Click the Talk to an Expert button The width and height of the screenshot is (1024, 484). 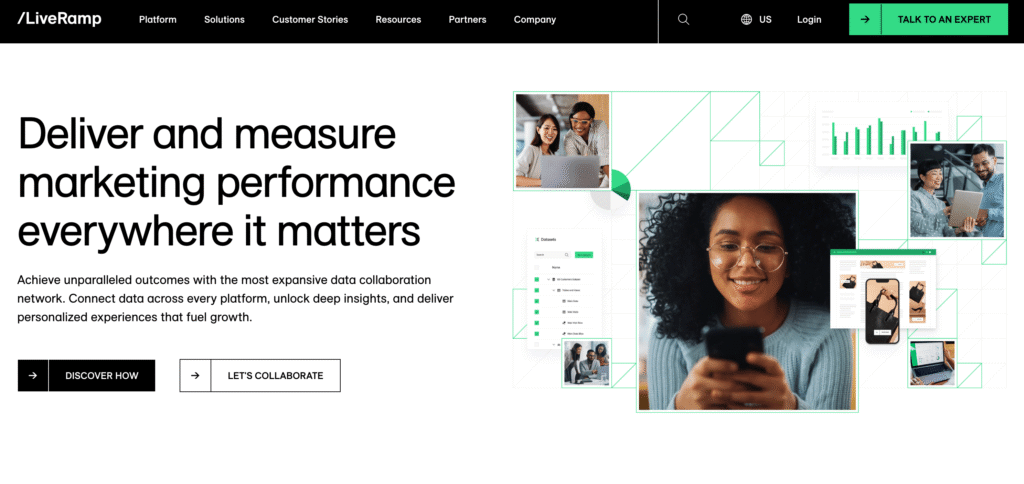(x=929, y=20)
